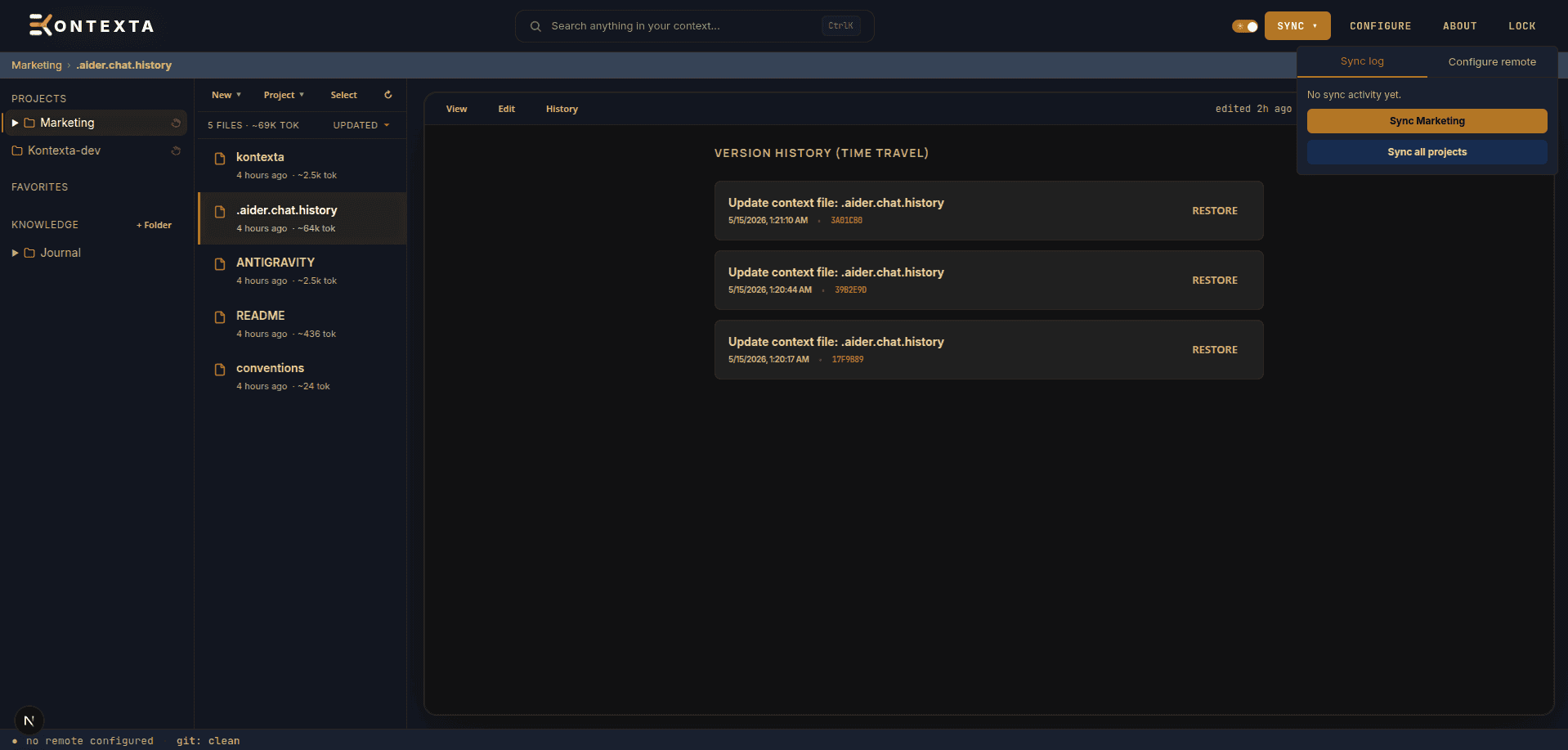The width and height of the screenshot is (1568, 750).
Task: Open the SYNC dropdown button
Action: [x=1297, y=26]
